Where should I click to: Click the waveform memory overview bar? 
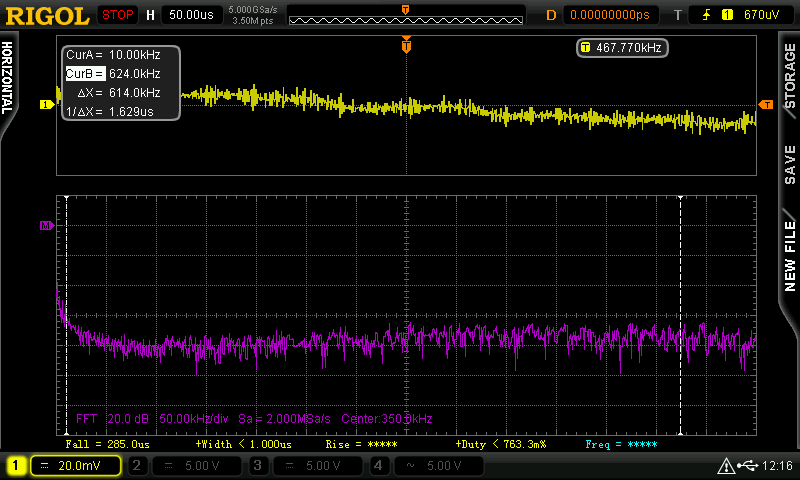(406, 20)
